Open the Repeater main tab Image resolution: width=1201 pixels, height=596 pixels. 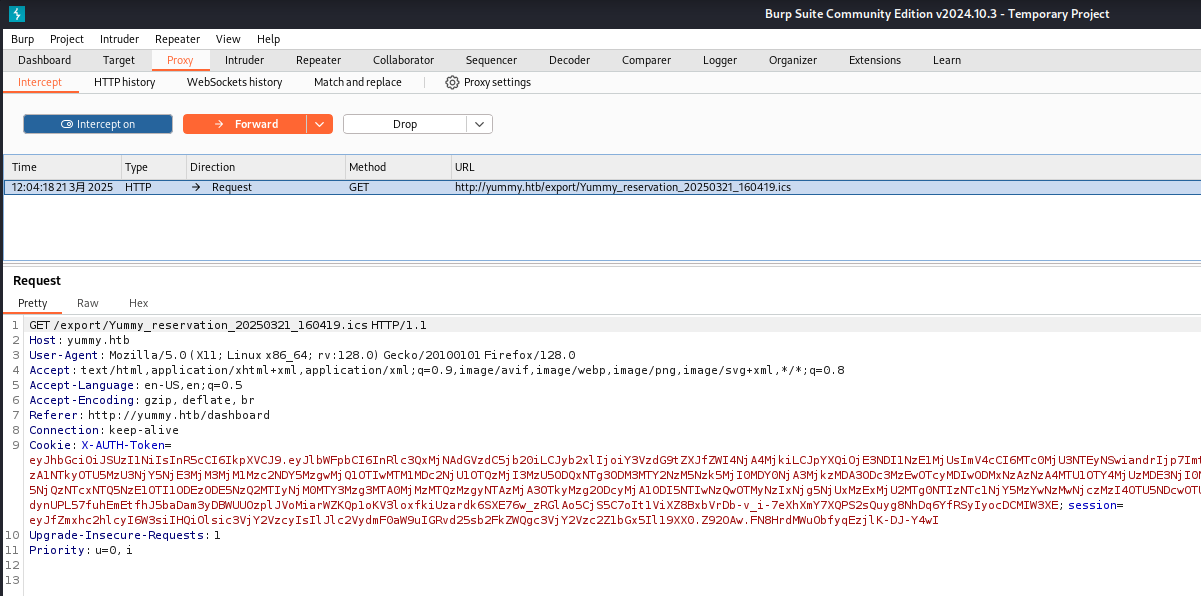coord(318,60)
